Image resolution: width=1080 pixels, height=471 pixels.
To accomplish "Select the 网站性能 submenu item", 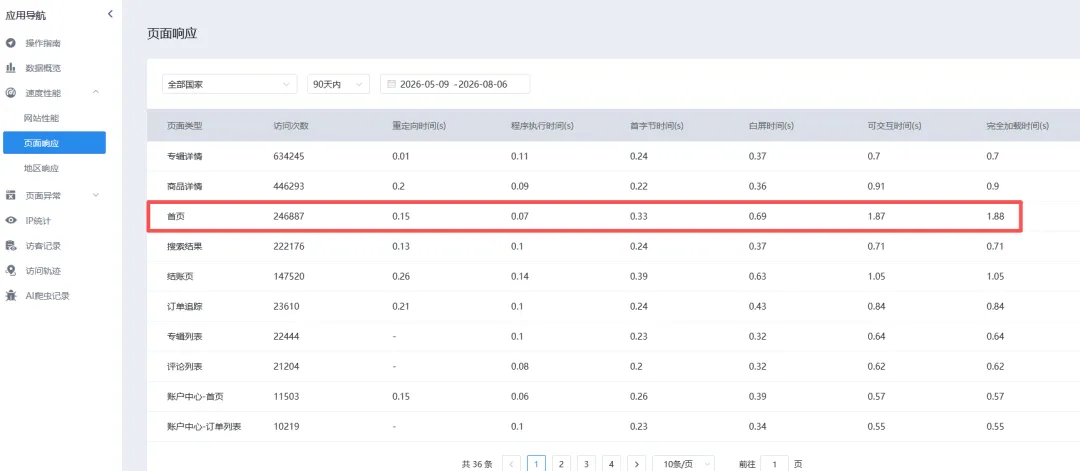I will (41, 118).
